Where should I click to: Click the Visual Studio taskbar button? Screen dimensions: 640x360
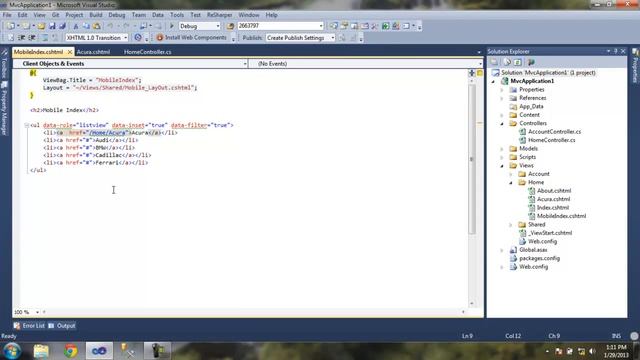[x=99, y=351]
